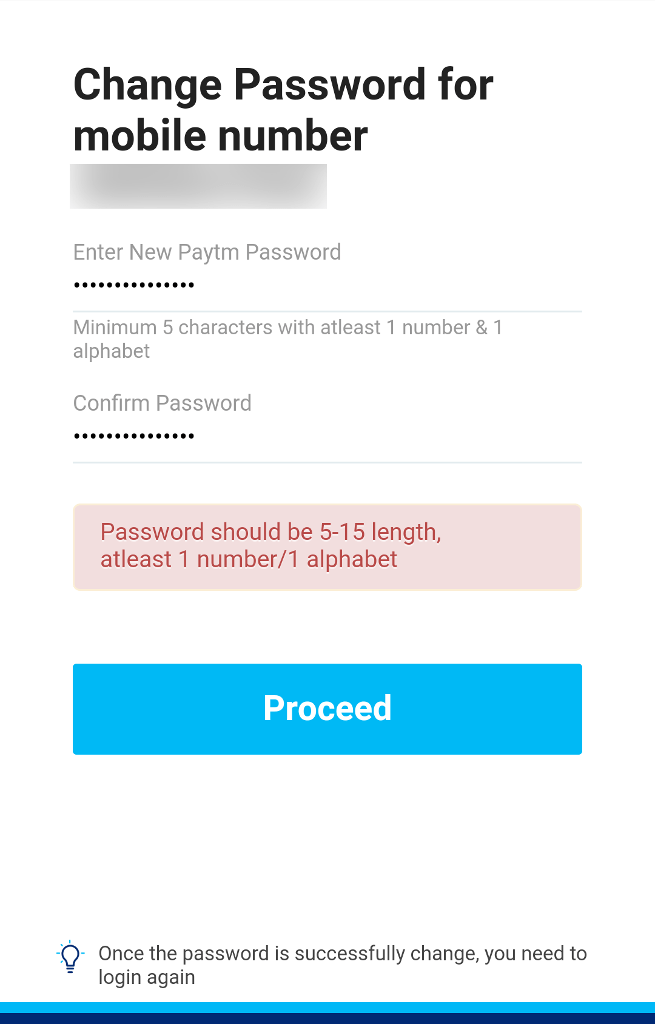Click the dark navy bar at the bottom edge
The image size is (655, 1024).
click(327, 1019)
